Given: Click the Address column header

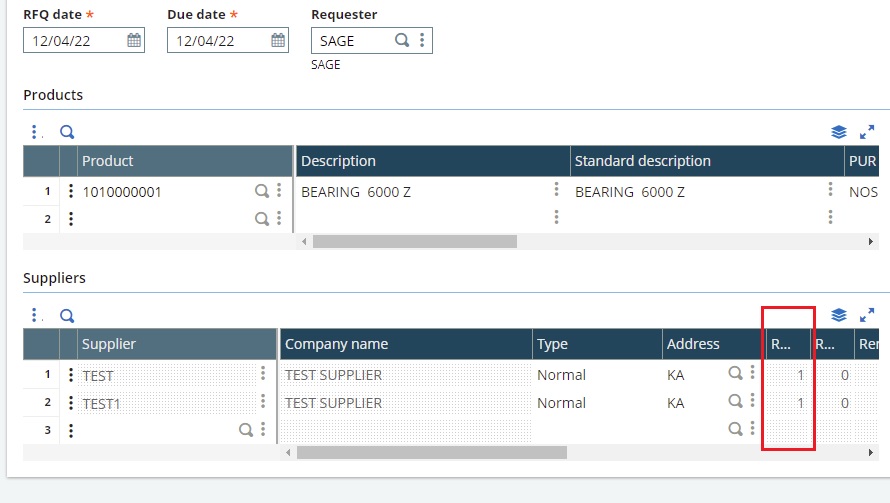Looking at the screenshot, I should [714, 344].
